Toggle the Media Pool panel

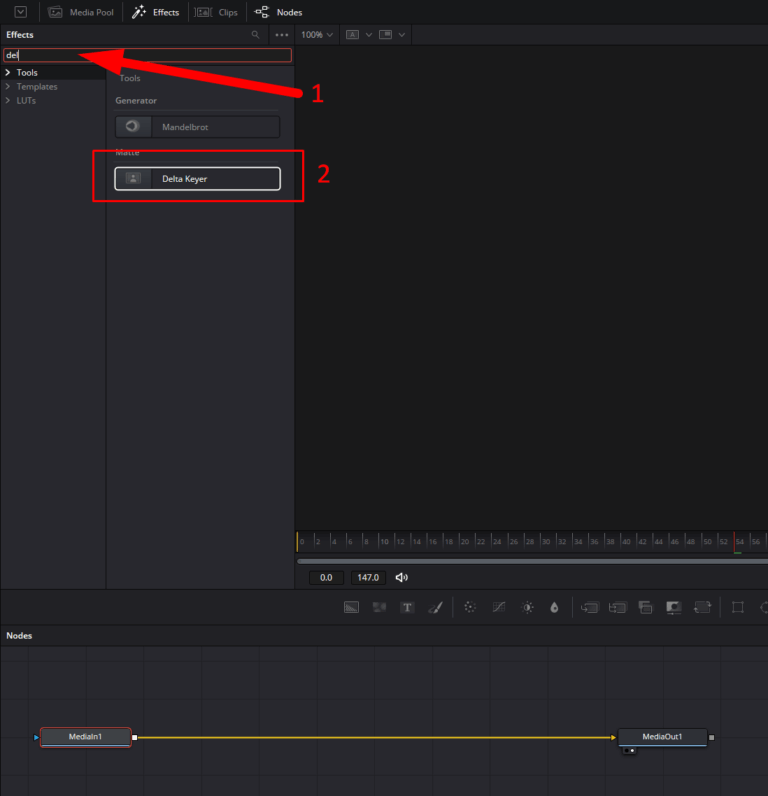(x=81, y=12)
